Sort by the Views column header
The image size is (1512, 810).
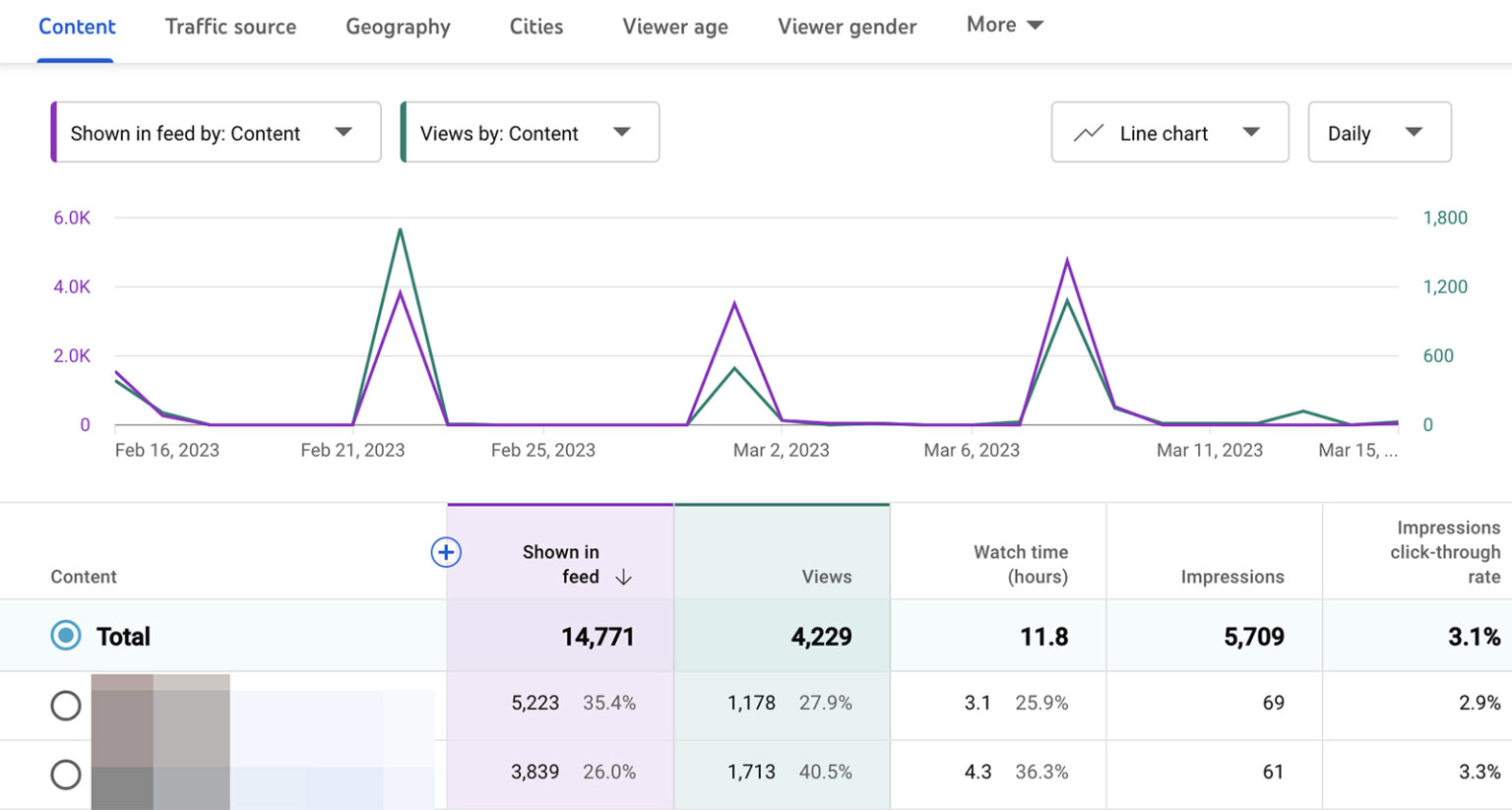click(x=825, y=577)
